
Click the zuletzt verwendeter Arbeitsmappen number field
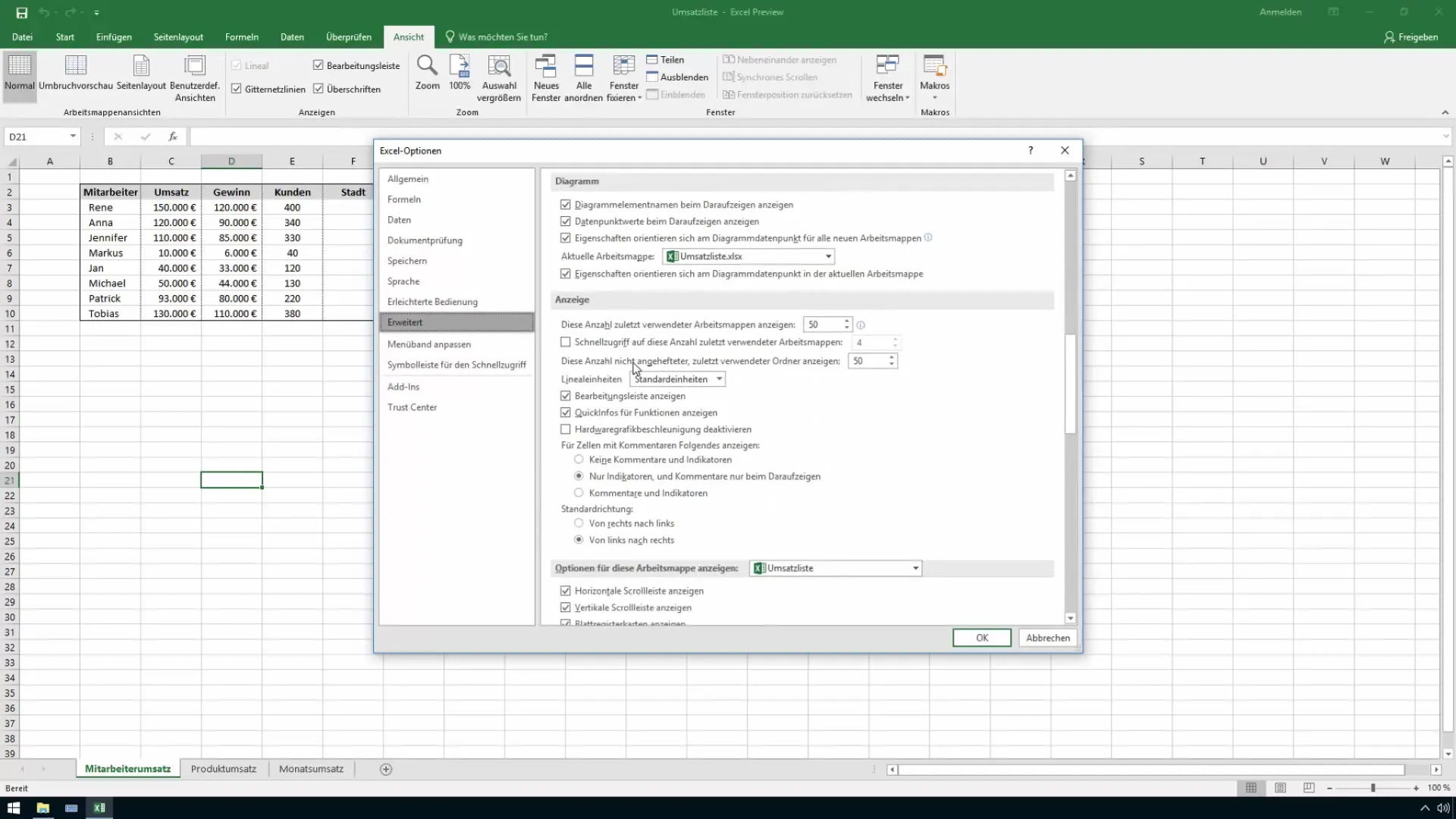[823, 325]
